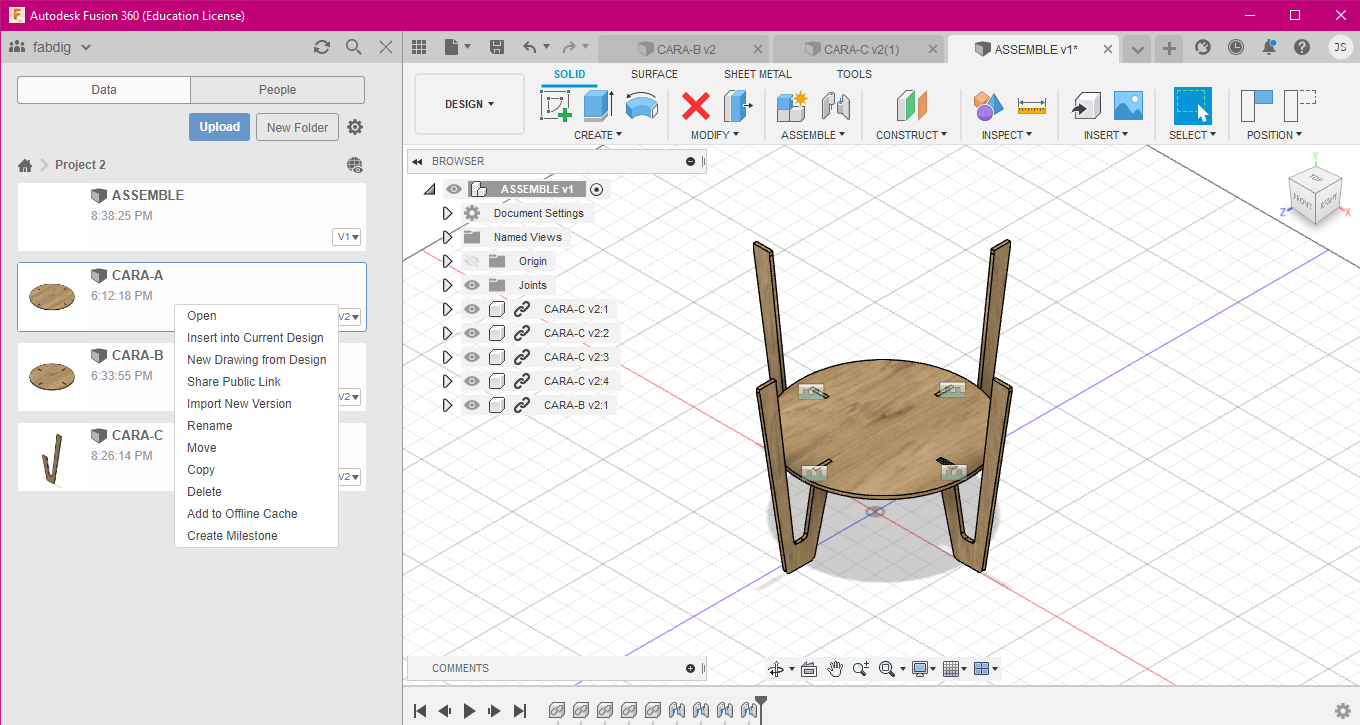This screenshot has height=725, width=1360.
Task: Click the New Folder button
Action: 297,127
